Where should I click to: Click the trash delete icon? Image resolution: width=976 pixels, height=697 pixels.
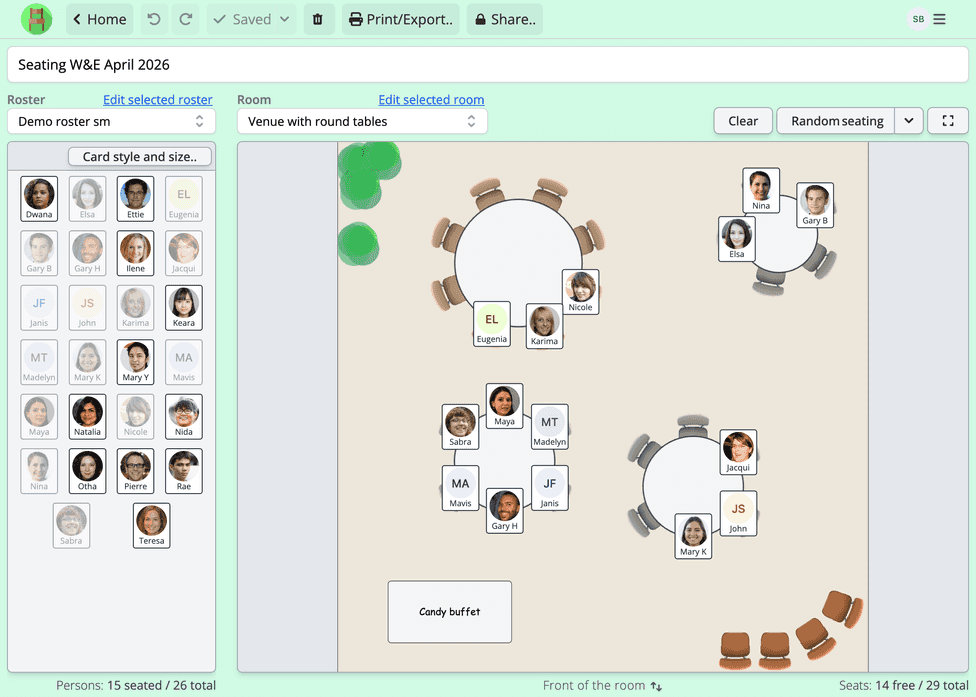318,19
